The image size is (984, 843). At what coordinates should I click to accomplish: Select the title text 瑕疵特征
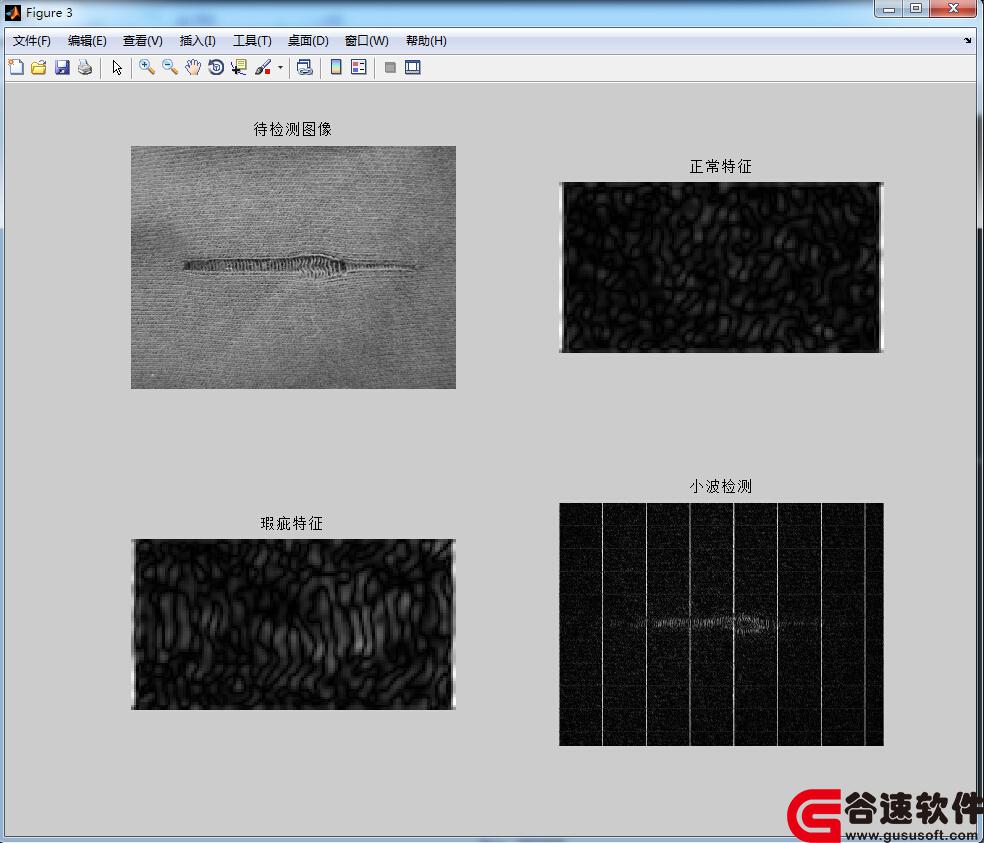click(x=292, y=523)
